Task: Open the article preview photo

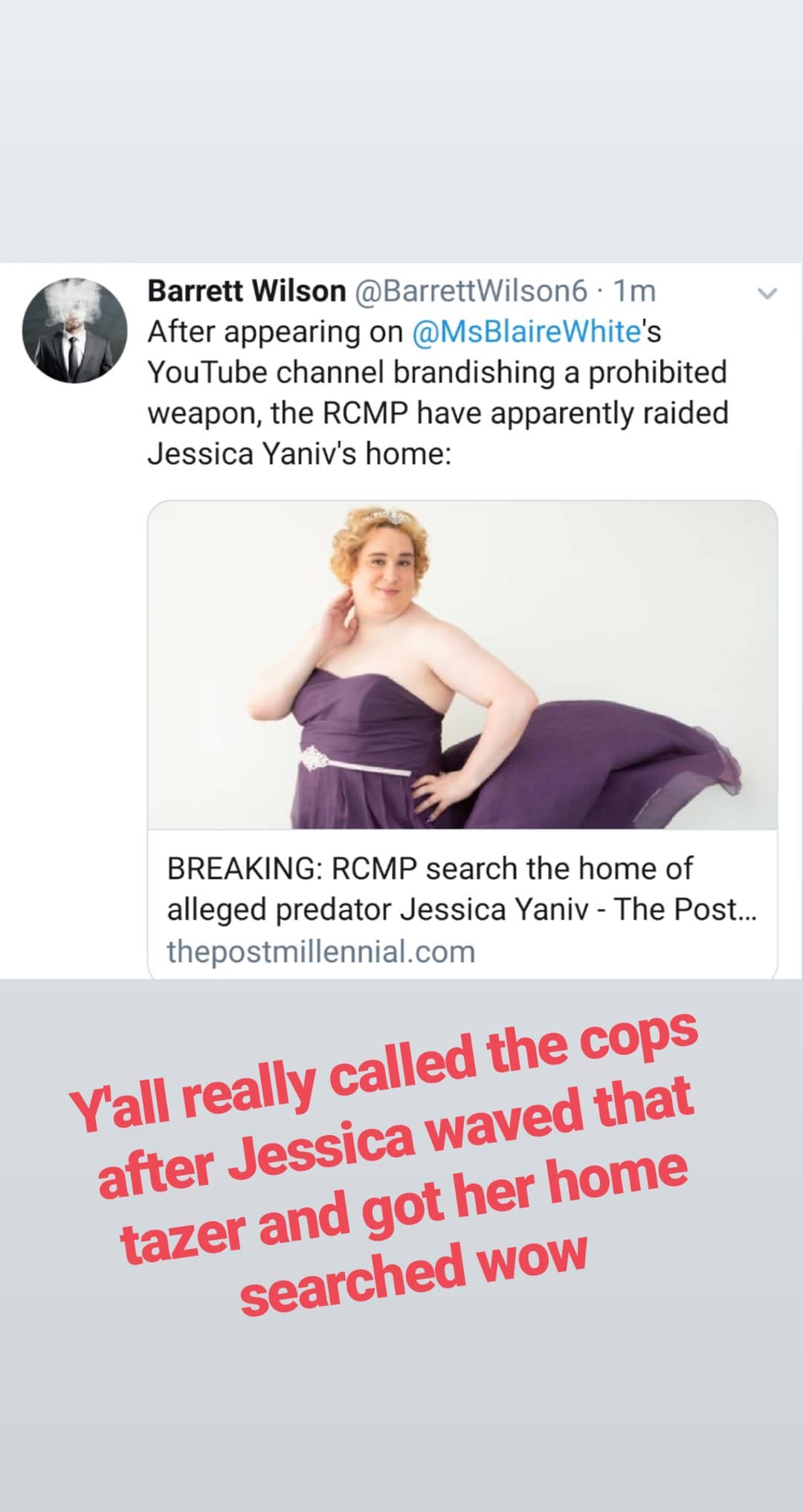Action: click(462, 665)
